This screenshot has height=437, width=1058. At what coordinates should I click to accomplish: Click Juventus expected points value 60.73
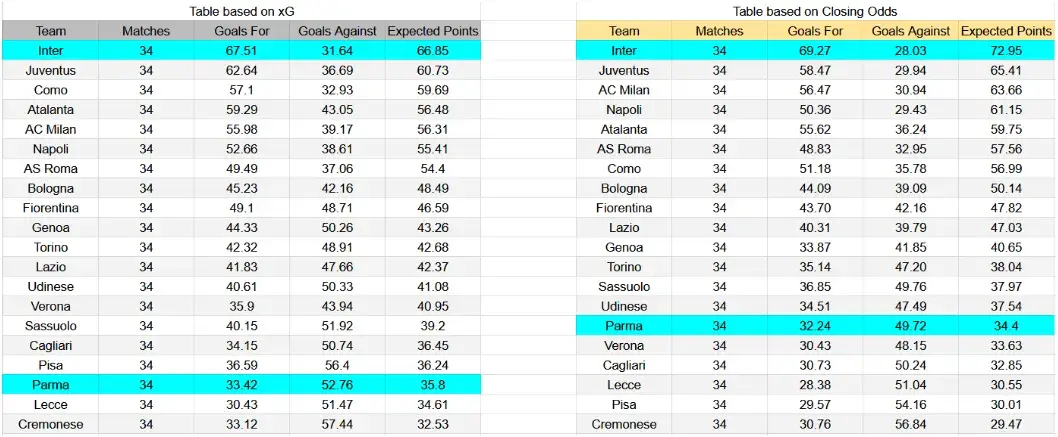[x=433, y=70]
